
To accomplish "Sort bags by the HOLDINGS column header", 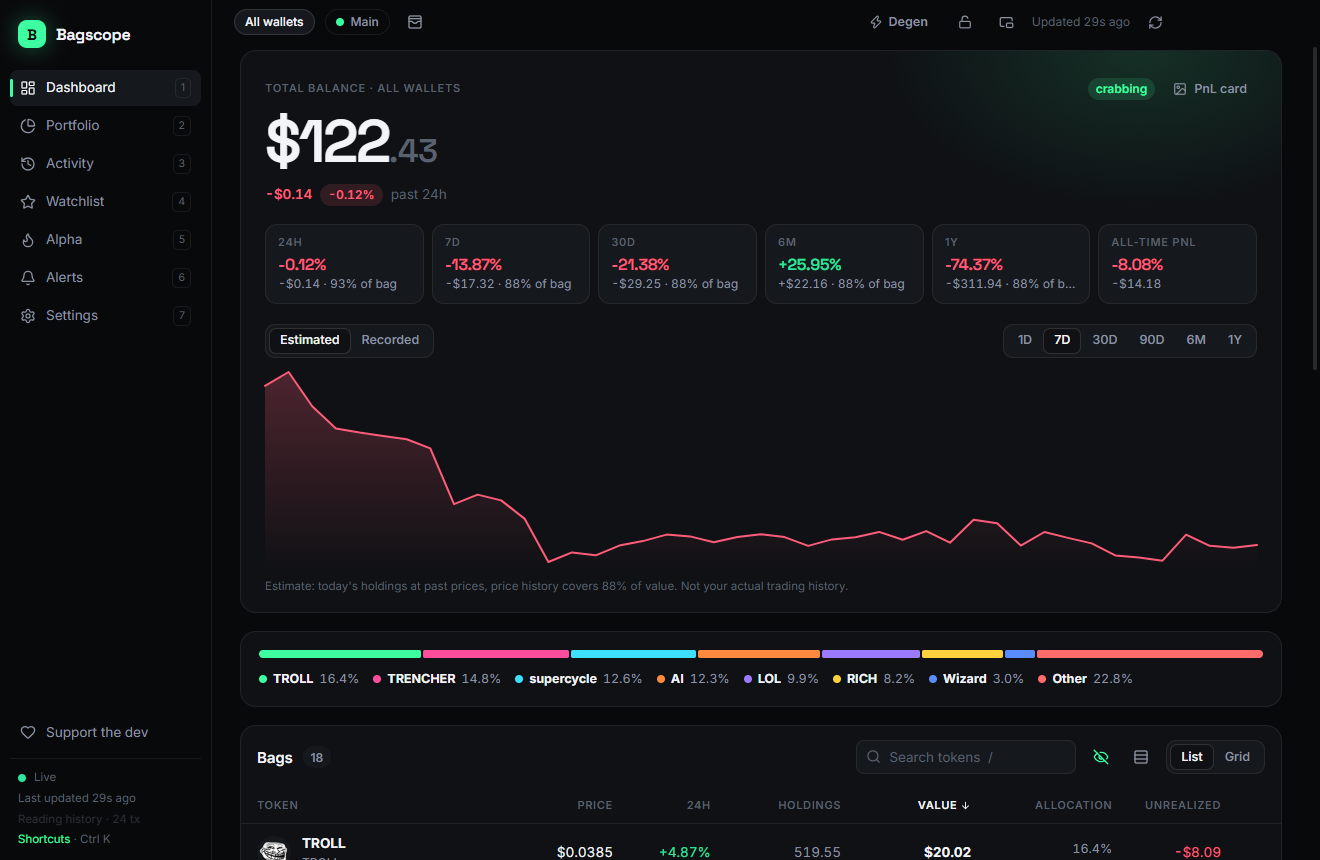I will 810,805.
